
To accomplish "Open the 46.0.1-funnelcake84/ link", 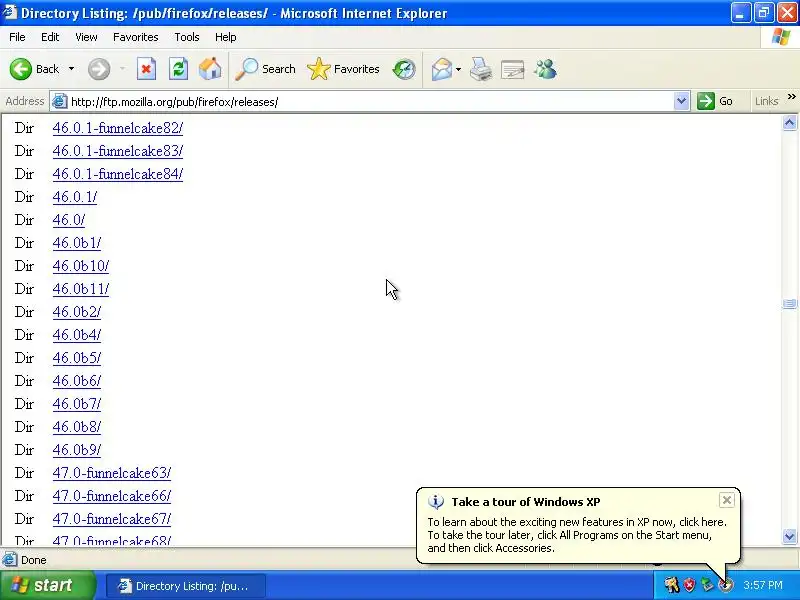I will point(117,174).
